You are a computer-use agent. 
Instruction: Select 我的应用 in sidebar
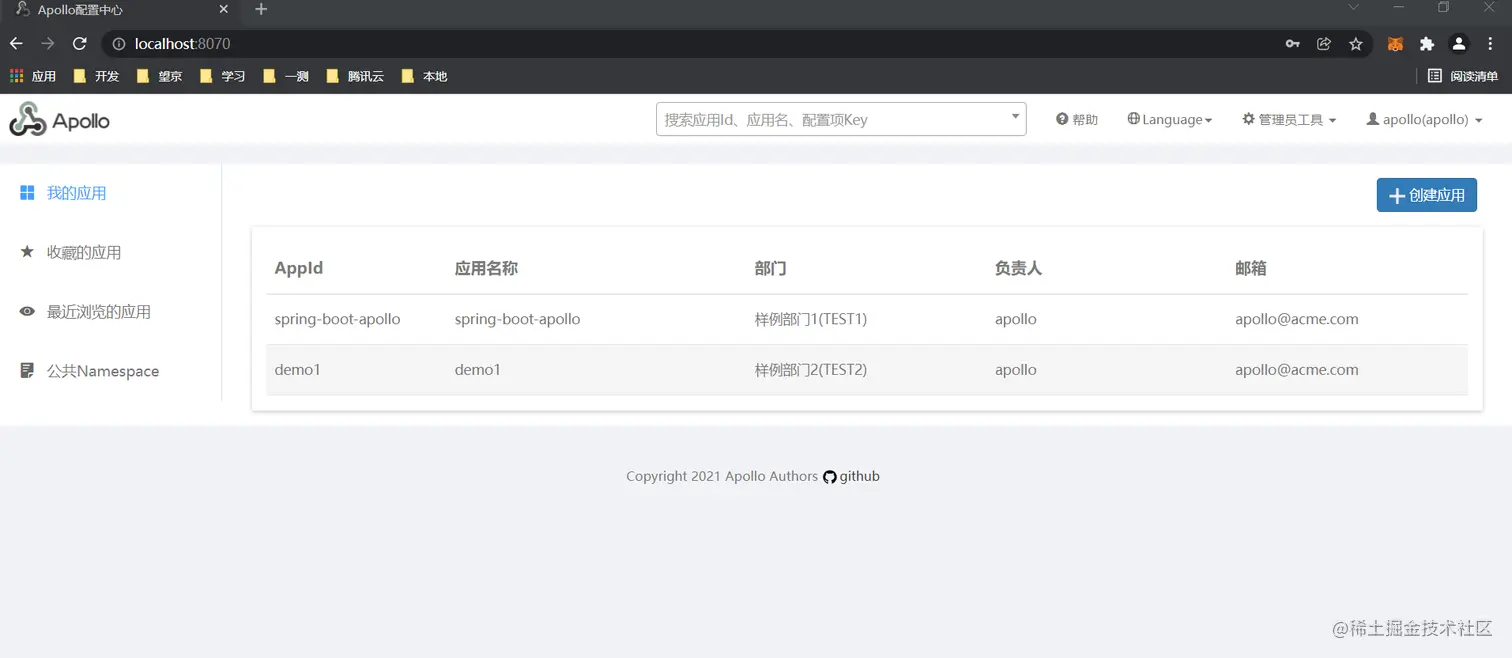point(64,193)
